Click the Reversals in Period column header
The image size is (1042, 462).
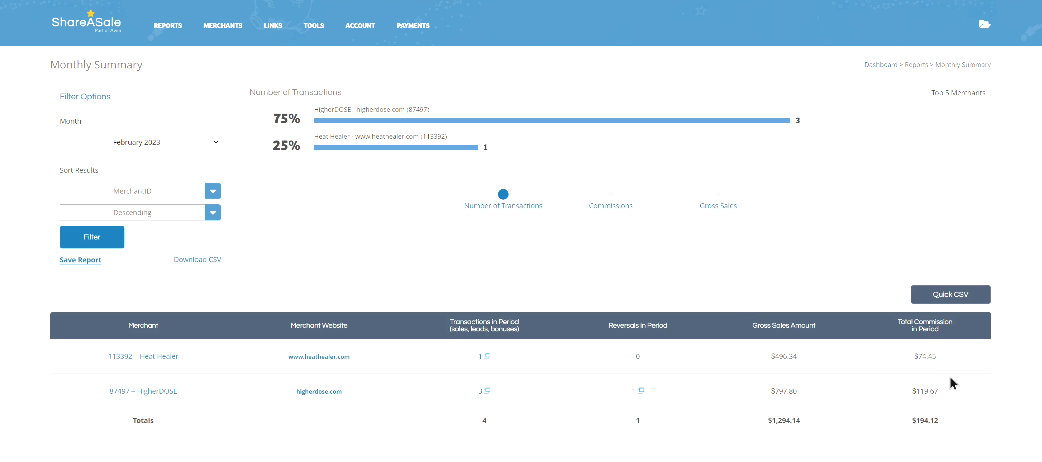(x=638, y=326)
